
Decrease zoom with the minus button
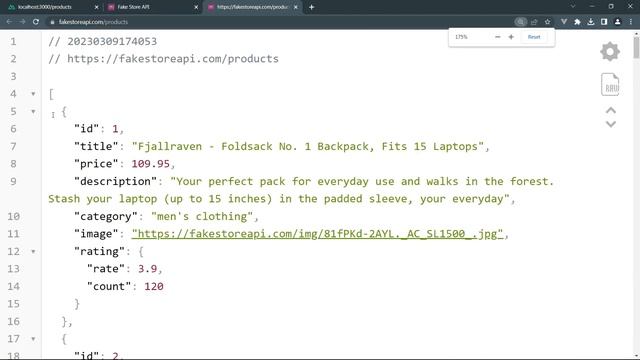point(497,37)
